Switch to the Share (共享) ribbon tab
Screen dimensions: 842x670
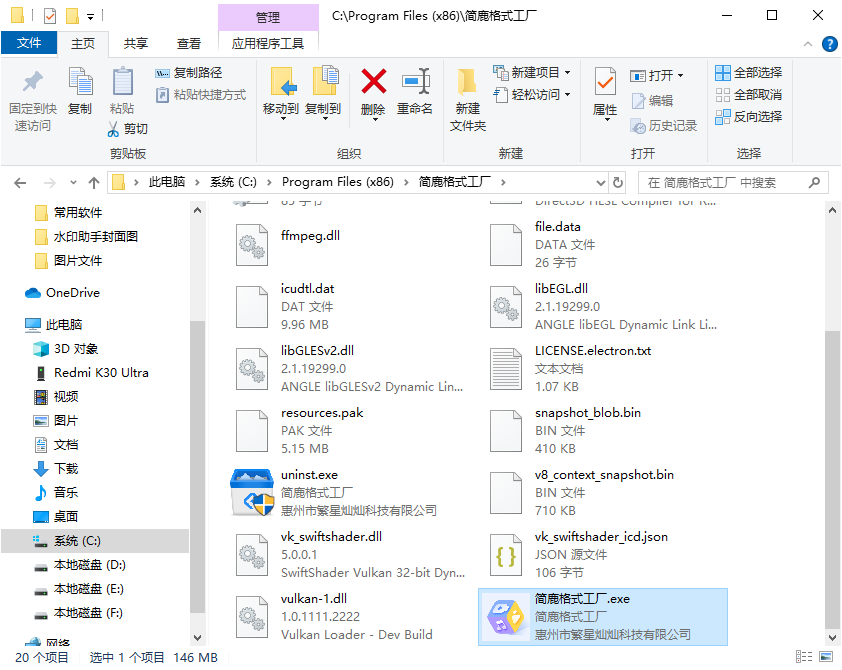[136, 44]
